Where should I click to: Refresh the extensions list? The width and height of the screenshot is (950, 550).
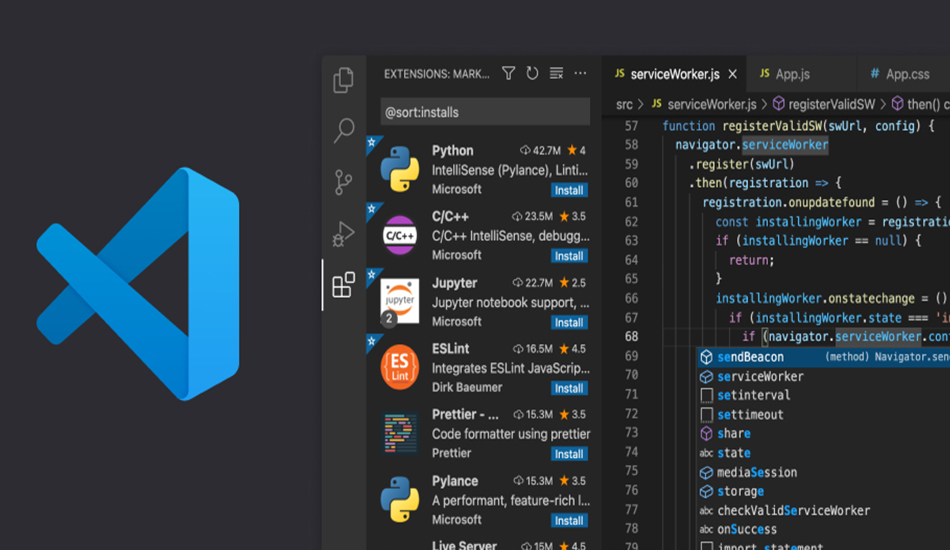pyautogui.click(x=532, y=74)
